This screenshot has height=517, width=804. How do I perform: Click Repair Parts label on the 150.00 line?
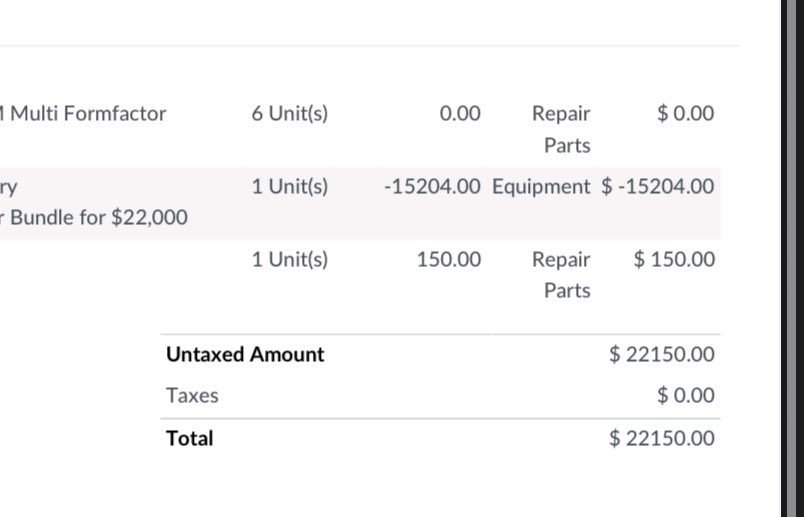(x=561, y=275)
